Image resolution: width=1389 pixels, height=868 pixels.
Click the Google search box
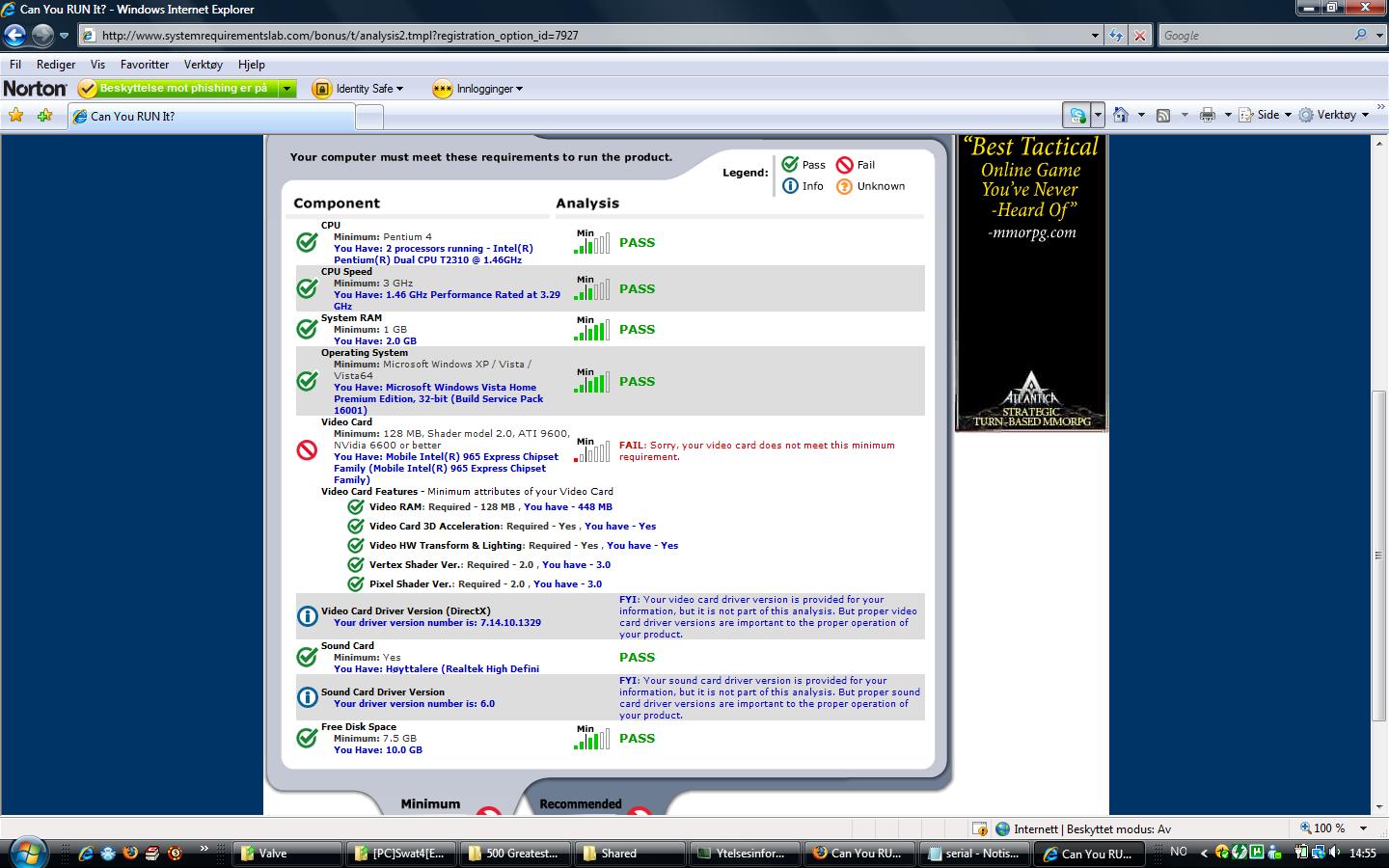tap(1254, 35)
